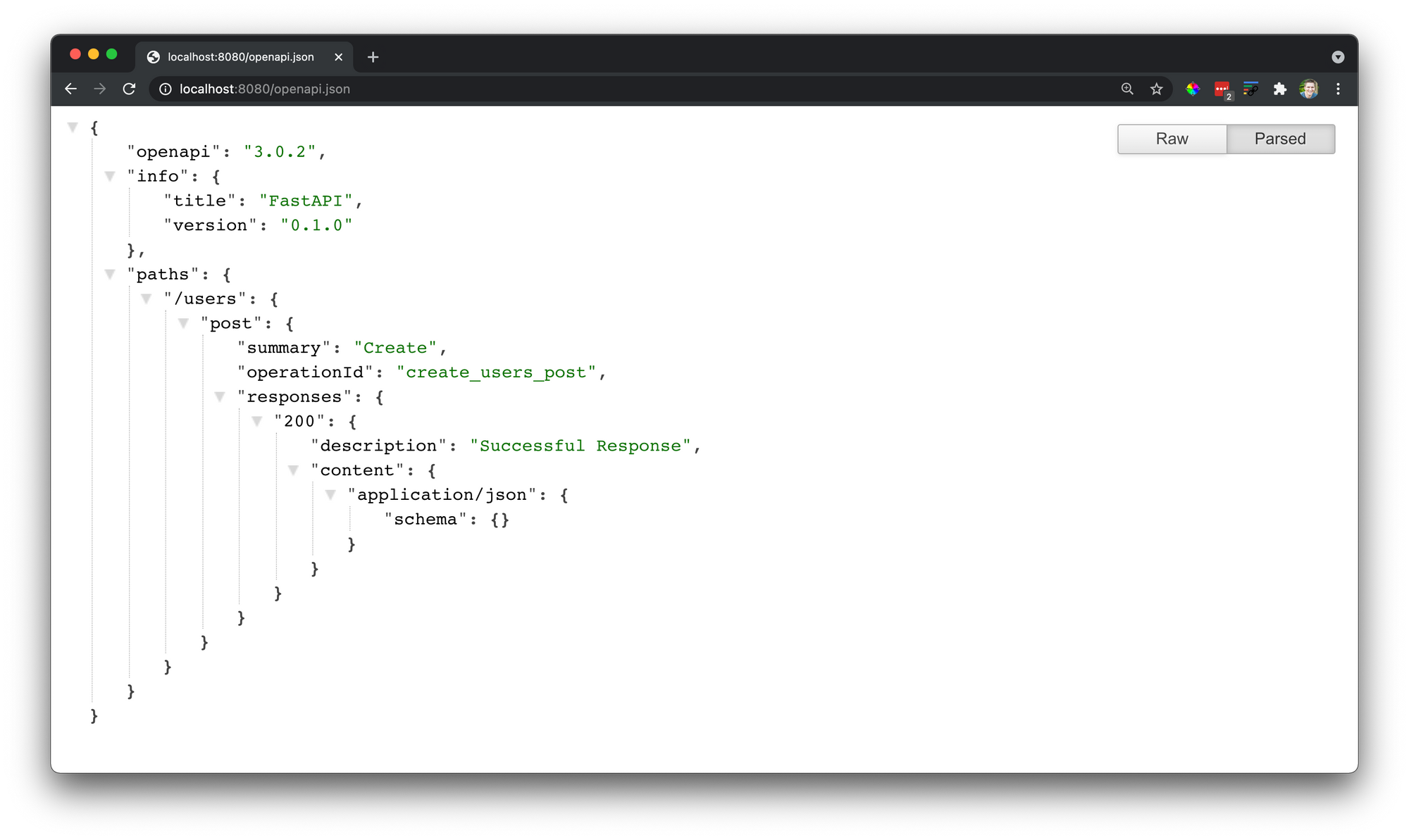This screenshot has width=1409, height=840.
Task: Close the openapi.json tab
Action: tap(338, 57)
